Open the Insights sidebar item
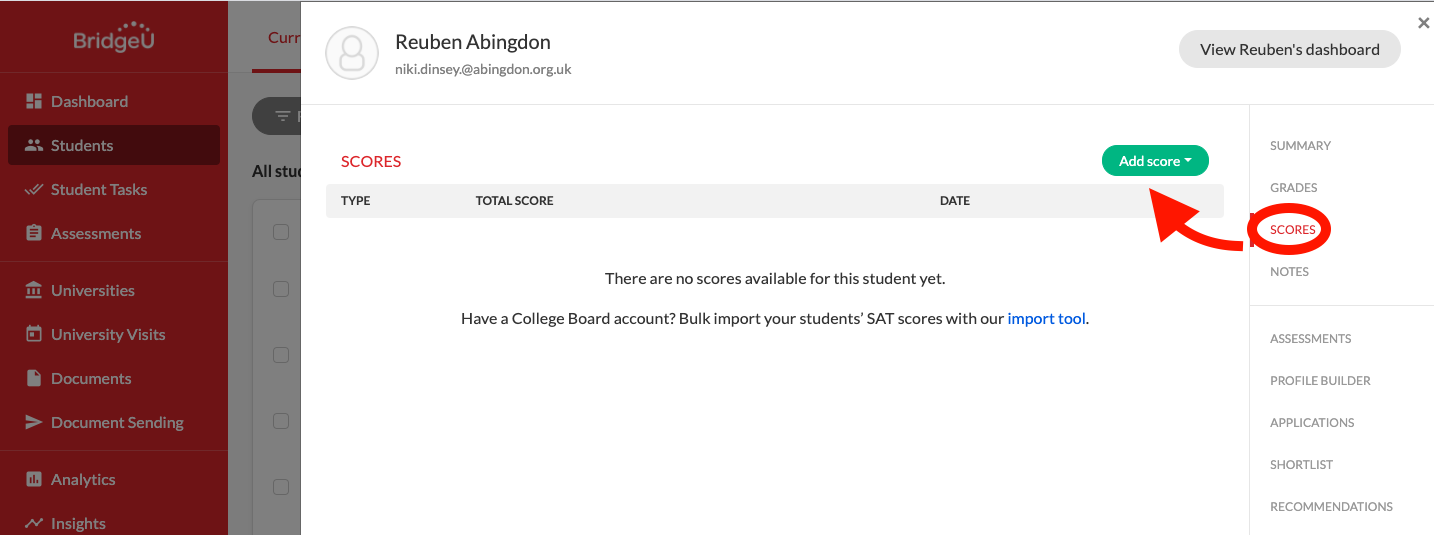This screenshot has height=535, width=1434. click(78, 523)
